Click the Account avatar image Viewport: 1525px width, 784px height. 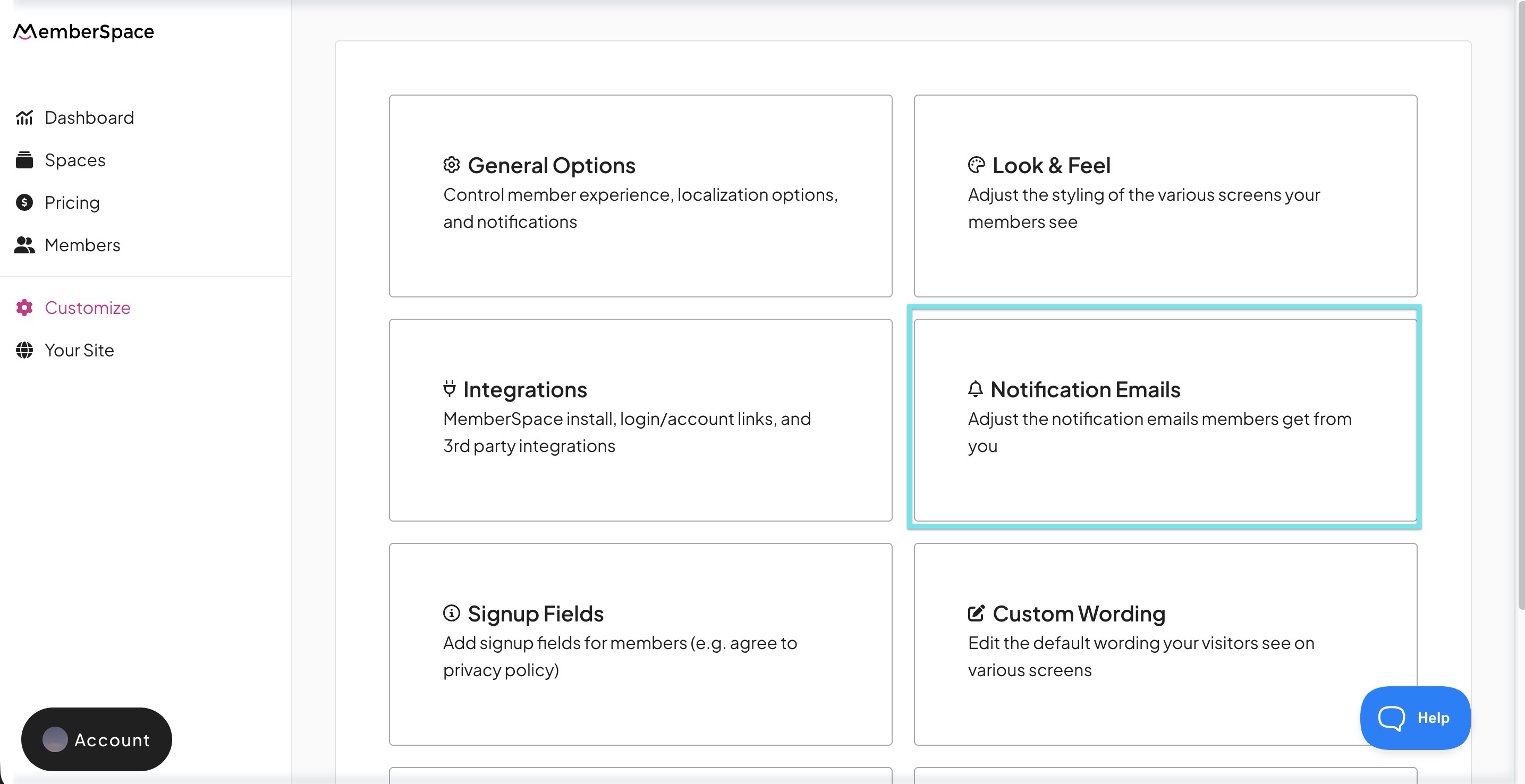(55, 739)
